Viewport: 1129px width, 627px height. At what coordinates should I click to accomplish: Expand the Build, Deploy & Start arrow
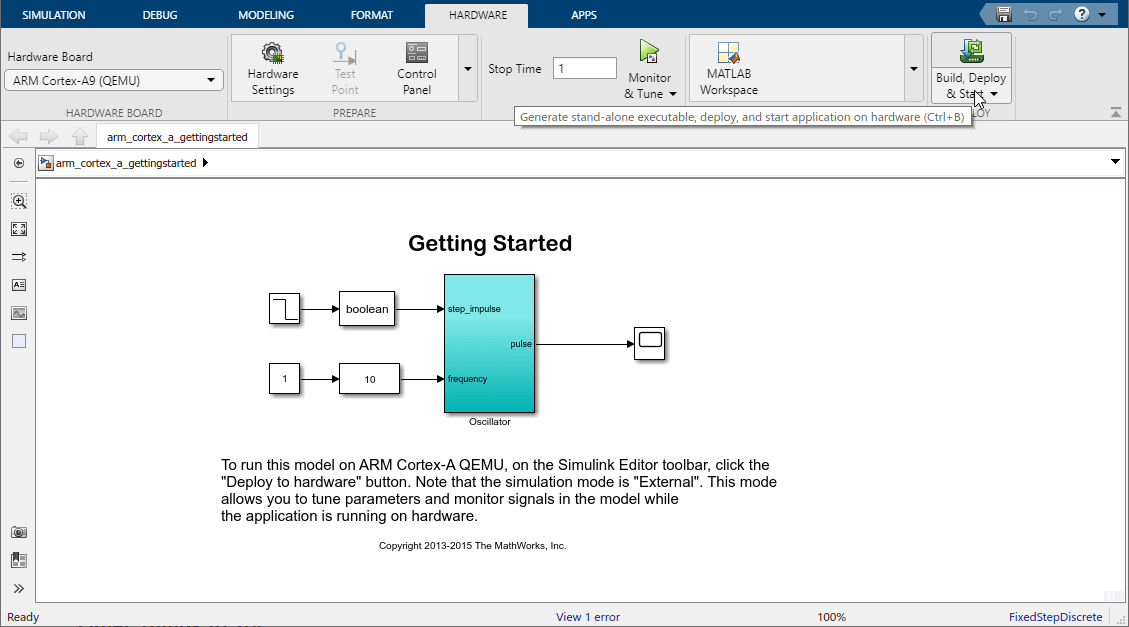(x=994, y=94)
